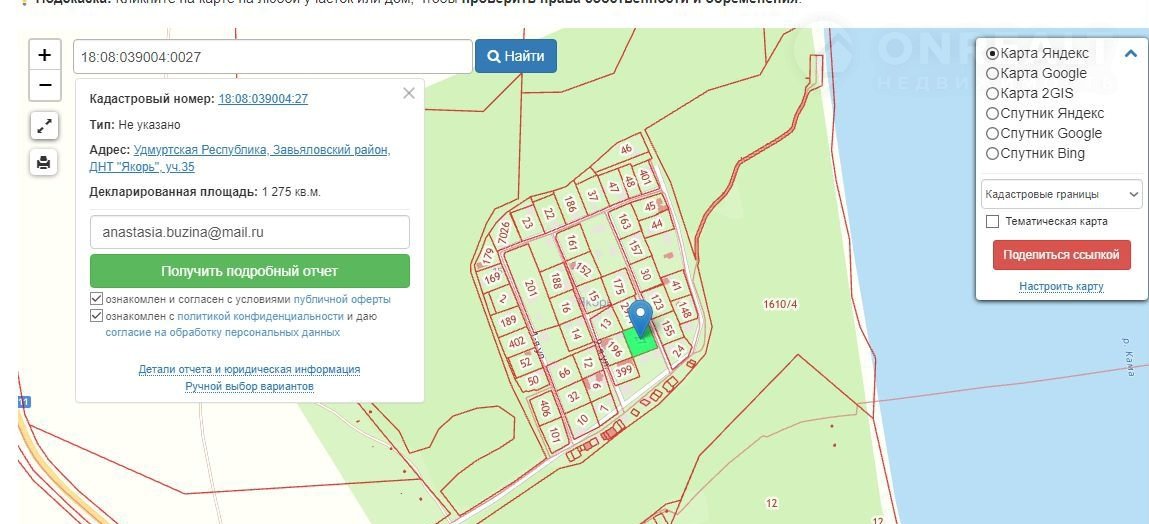
Task: Click the print map icon
Action: coord(44,162)
